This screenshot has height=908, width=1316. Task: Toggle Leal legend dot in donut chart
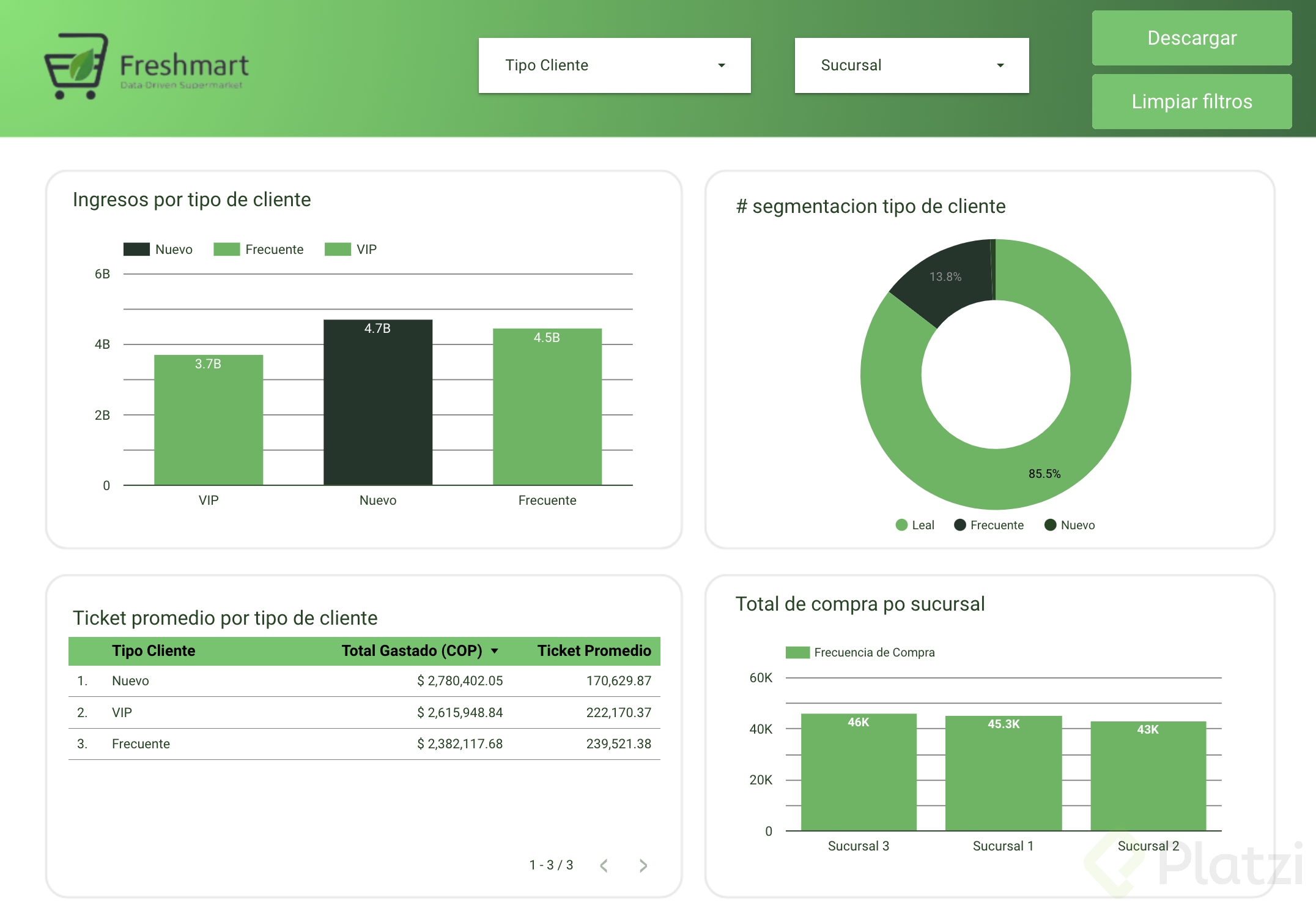click(901, 525)
